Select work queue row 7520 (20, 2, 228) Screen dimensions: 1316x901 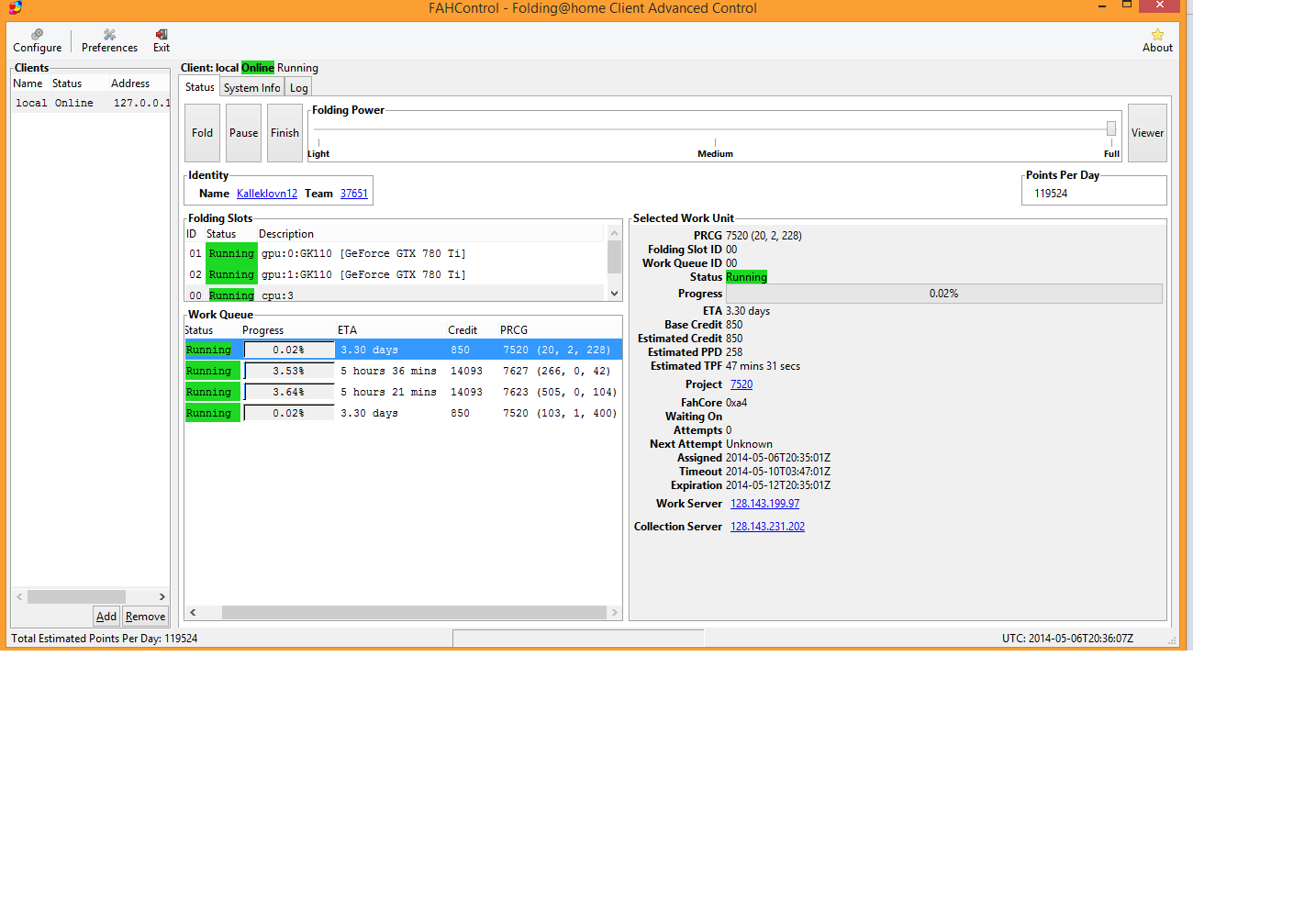click(403, 350)
